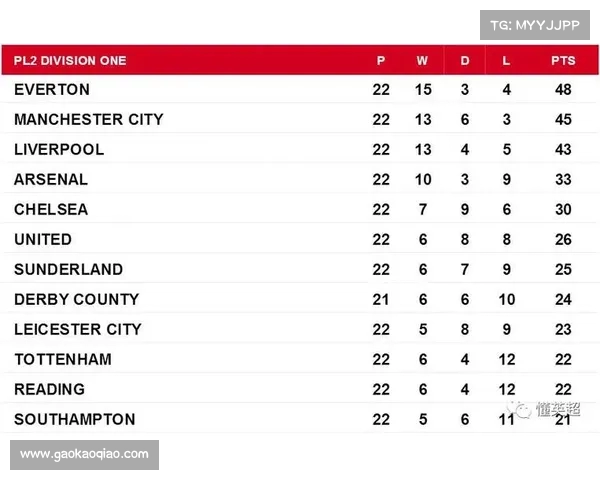The image size is (600, 480).
Task: Select the Everton team row
Action: [52, 89]
